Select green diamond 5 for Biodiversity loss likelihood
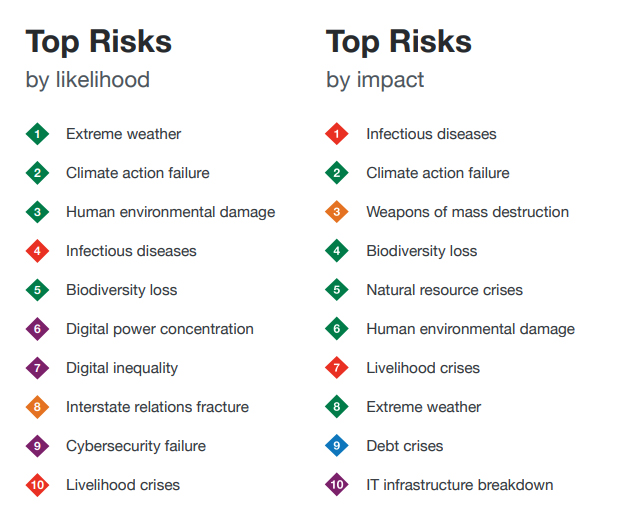622x531 pixels. tap(37, 290)
